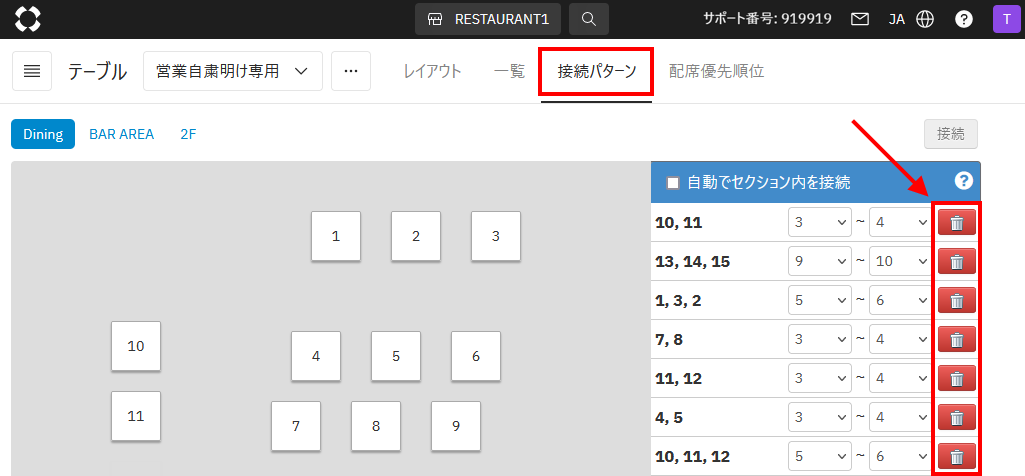Select table 9 on the floor map
Screen dimensions: 1025x476
coord(456,426)
